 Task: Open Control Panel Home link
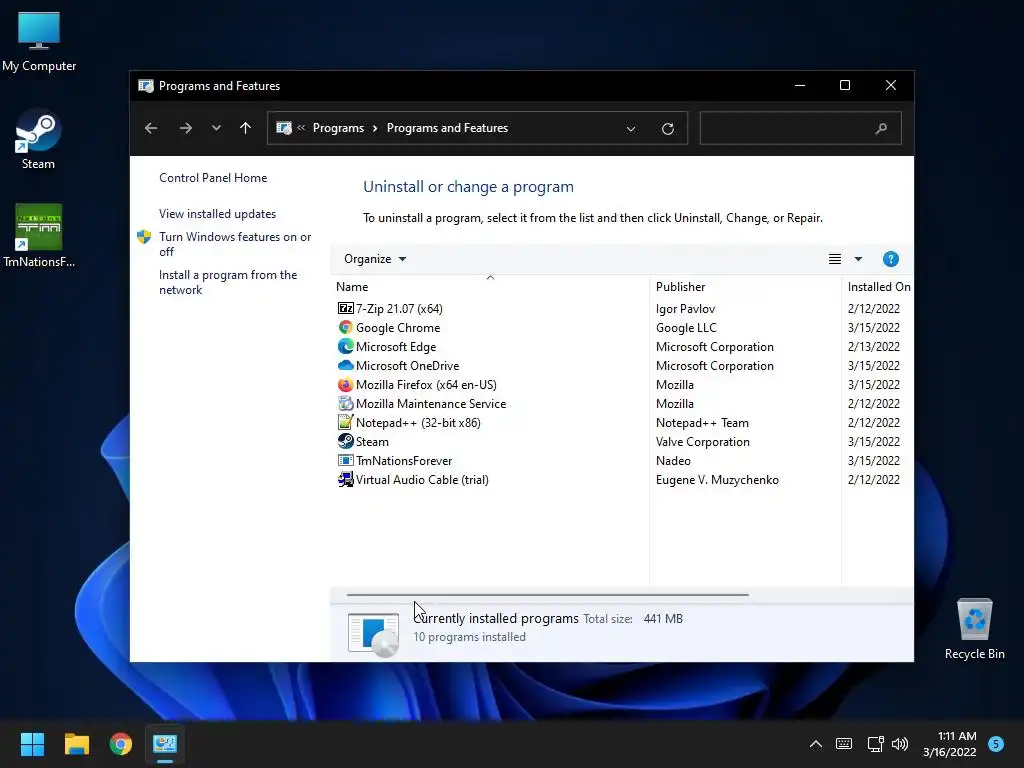[213, 178]
